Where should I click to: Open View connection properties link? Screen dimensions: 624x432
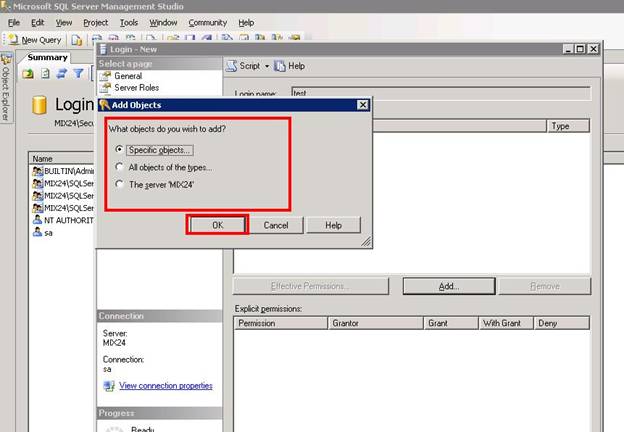pyautogui.click(x=165, y=386)
